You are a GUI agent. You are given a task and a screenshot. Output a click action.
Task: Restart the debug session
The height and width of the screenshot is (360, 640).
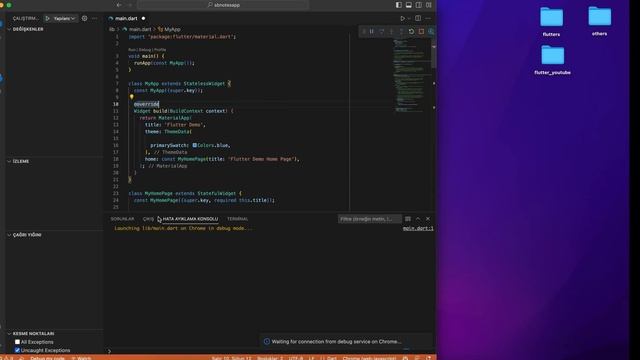411,31
